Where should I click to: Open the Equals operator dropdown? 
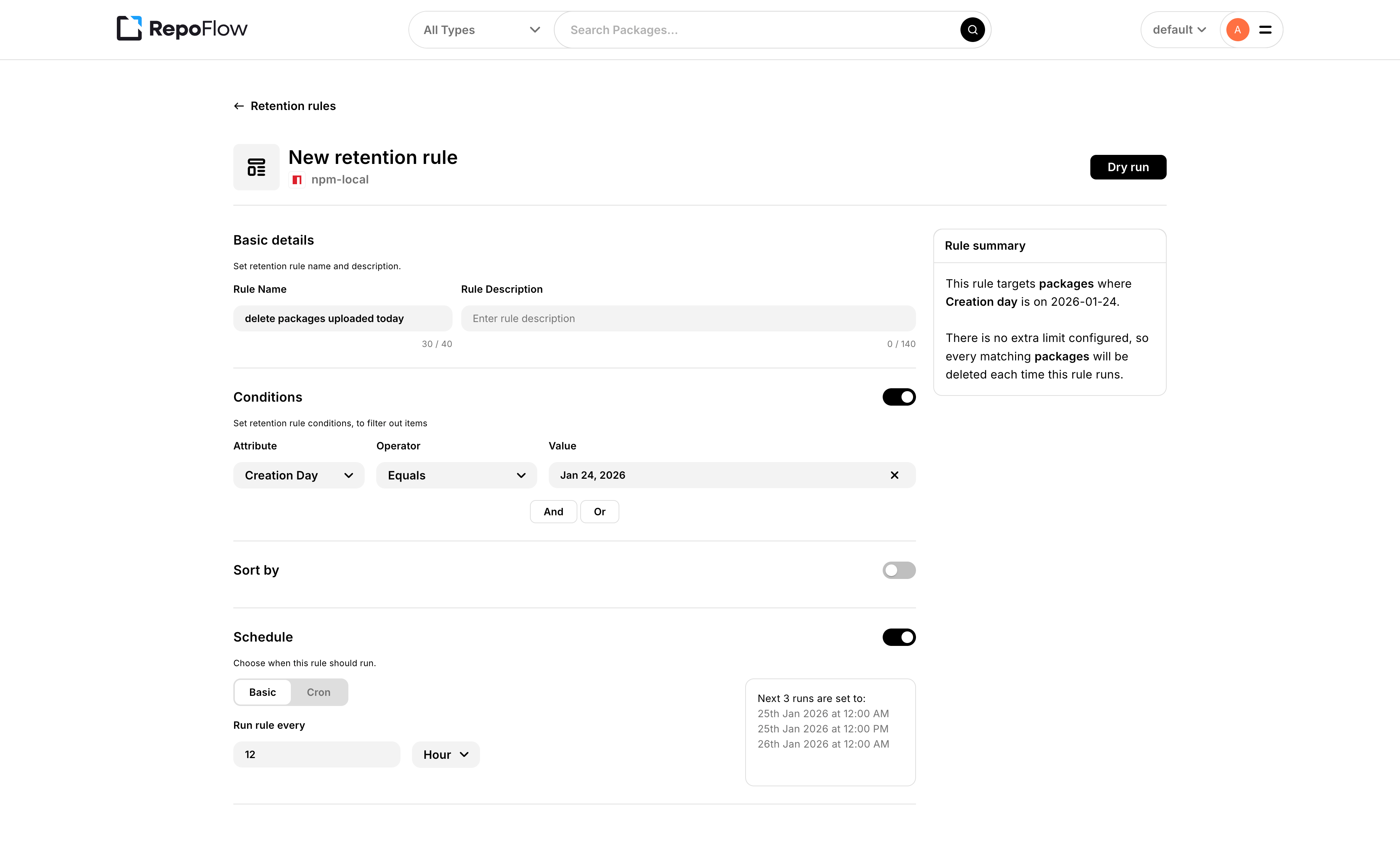[x=456, y=475]
